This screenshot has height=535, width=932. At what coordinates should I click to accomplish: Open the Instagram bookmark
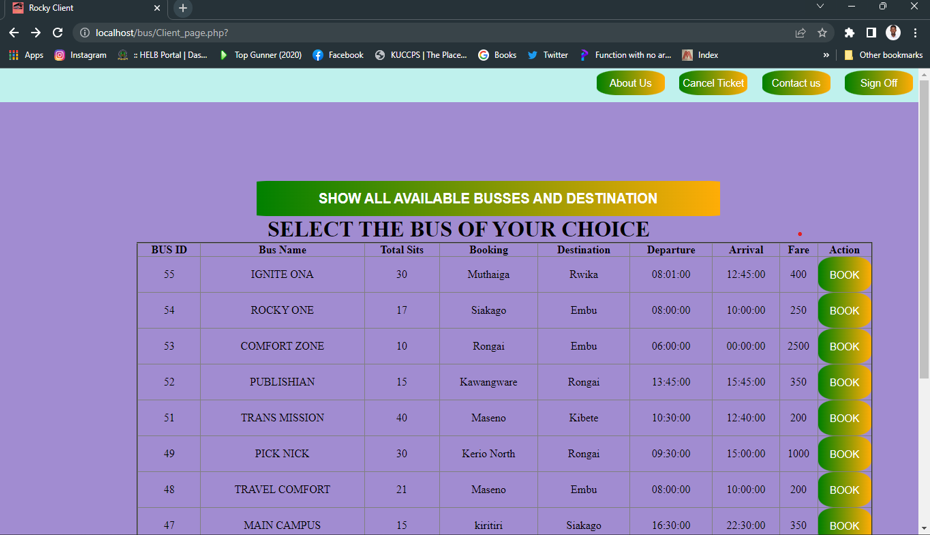click(80, 55)
